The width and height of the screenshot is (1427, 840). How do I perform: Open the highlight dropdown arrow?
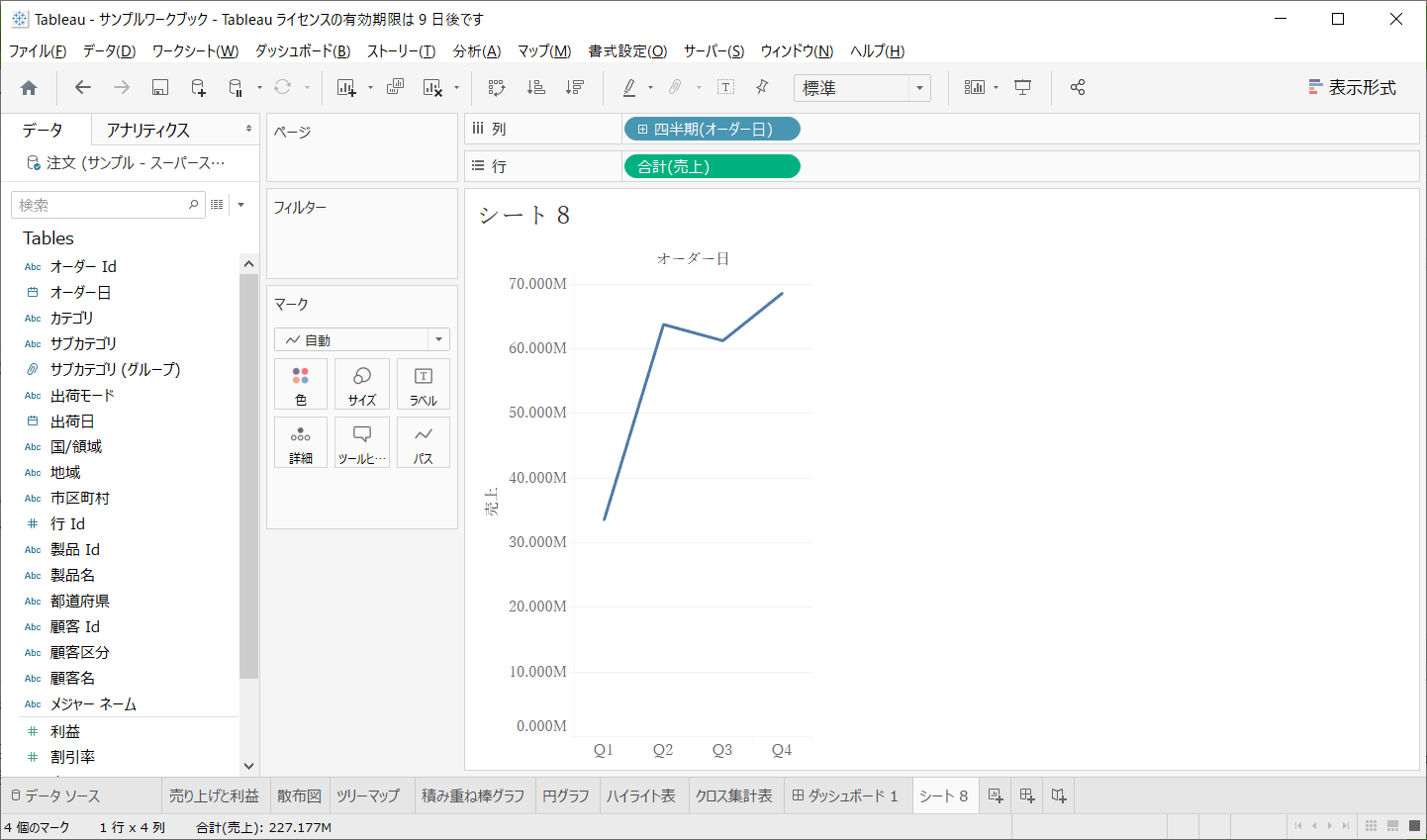(x=650, y=88)
